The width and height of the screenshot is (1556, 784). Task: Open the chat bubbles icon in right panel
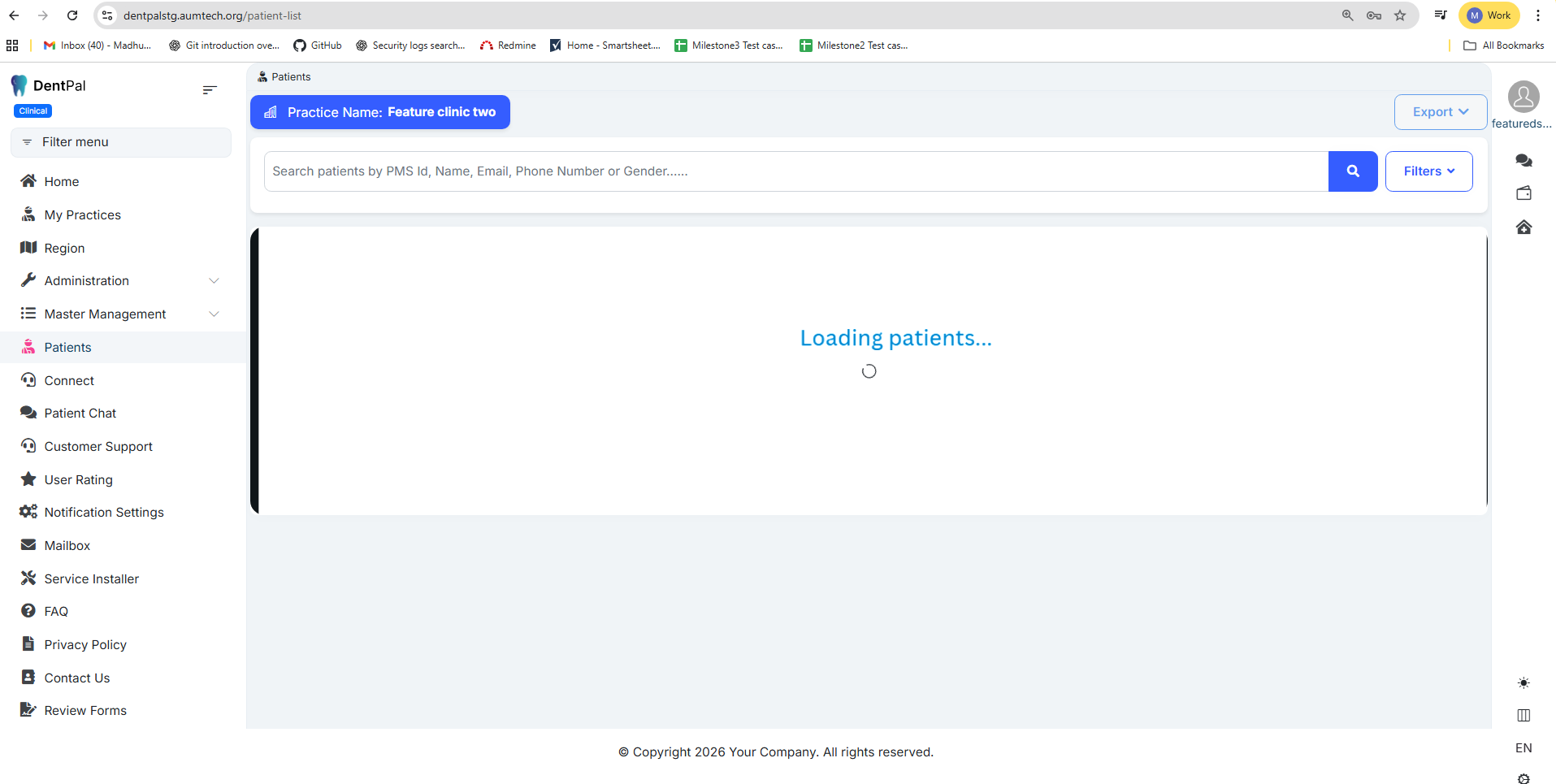1523,161
